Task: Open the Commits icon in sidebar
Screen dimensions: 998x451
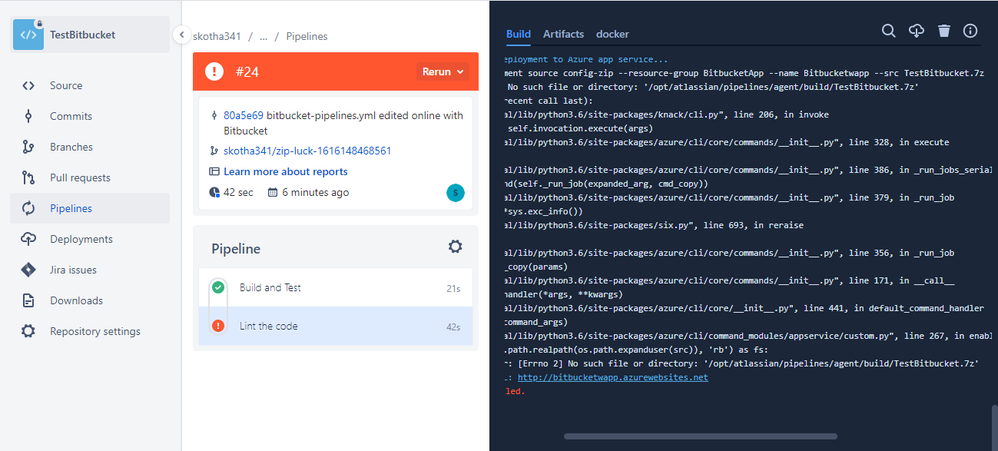Action: 28,116
